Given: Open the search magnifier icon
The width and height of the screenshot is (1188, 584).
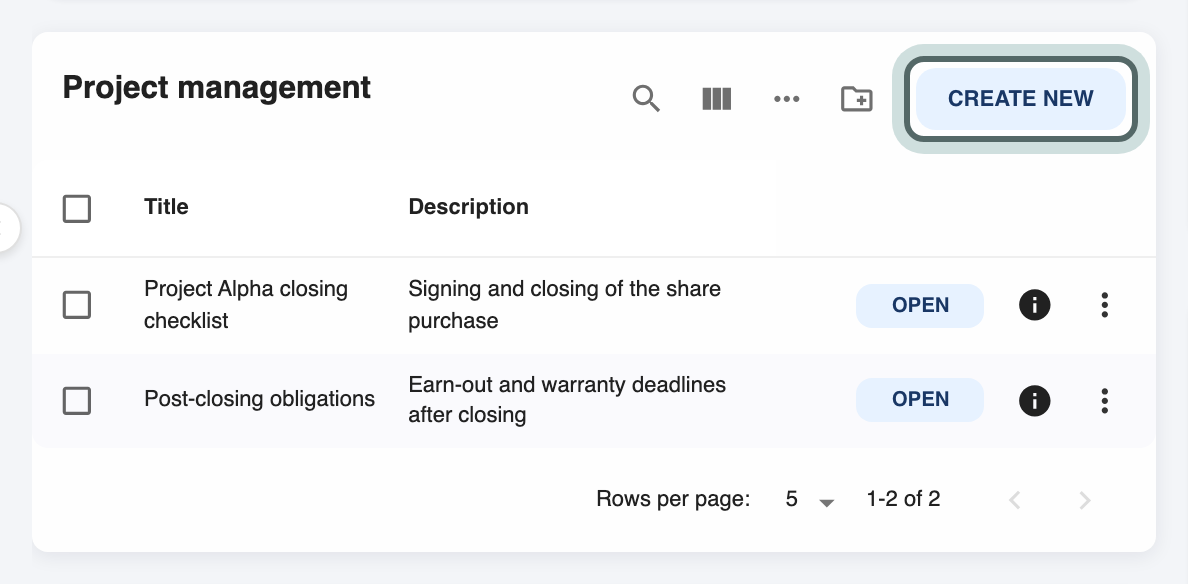Looking at the screenshot, I should [646, 98].
